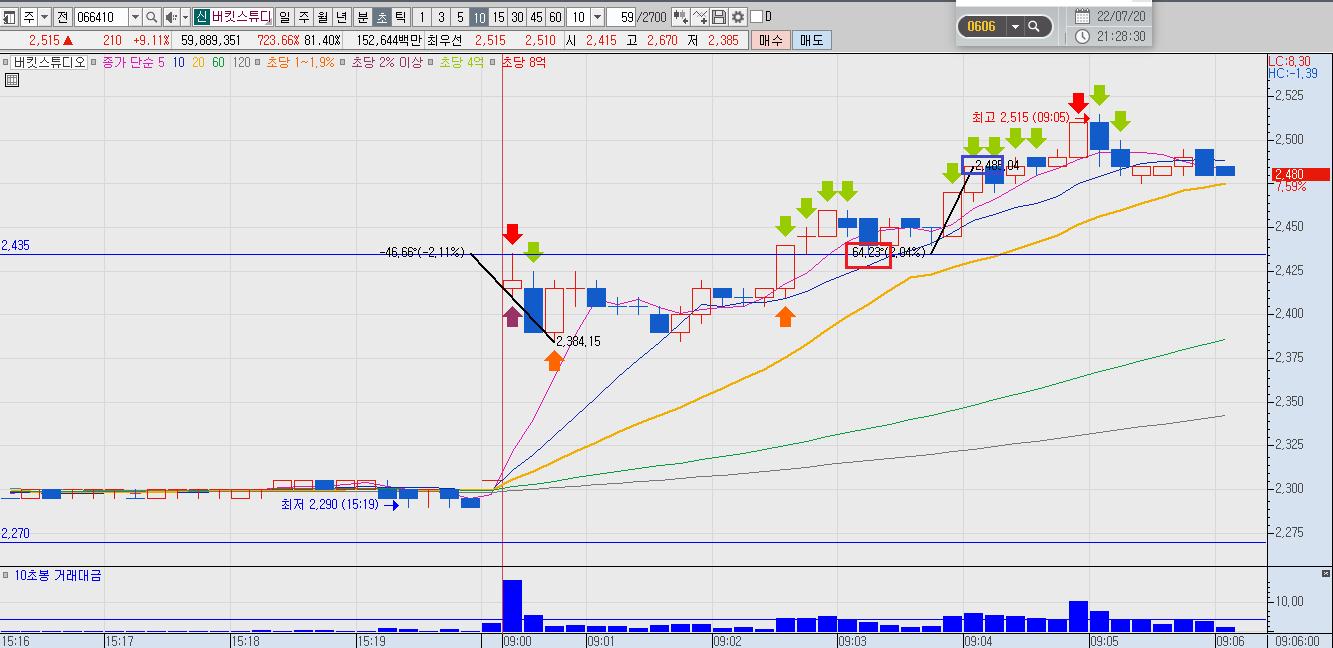The height and width of the screenshot is (648, 1333).
Task: Select the 30 interval button
Action: pos(517,17)
